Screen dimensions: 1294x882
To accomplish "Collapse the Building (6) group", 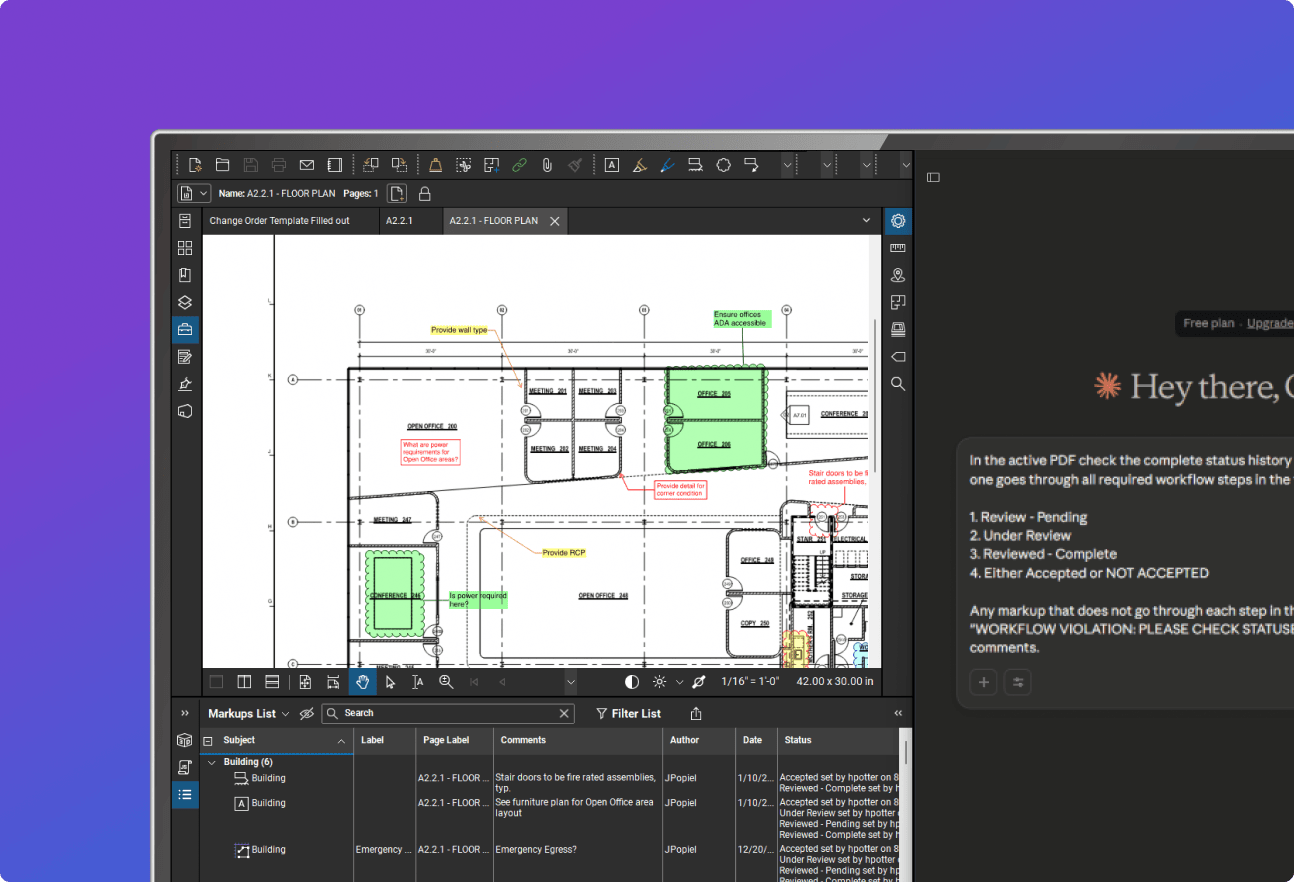I will click(212, 762).
